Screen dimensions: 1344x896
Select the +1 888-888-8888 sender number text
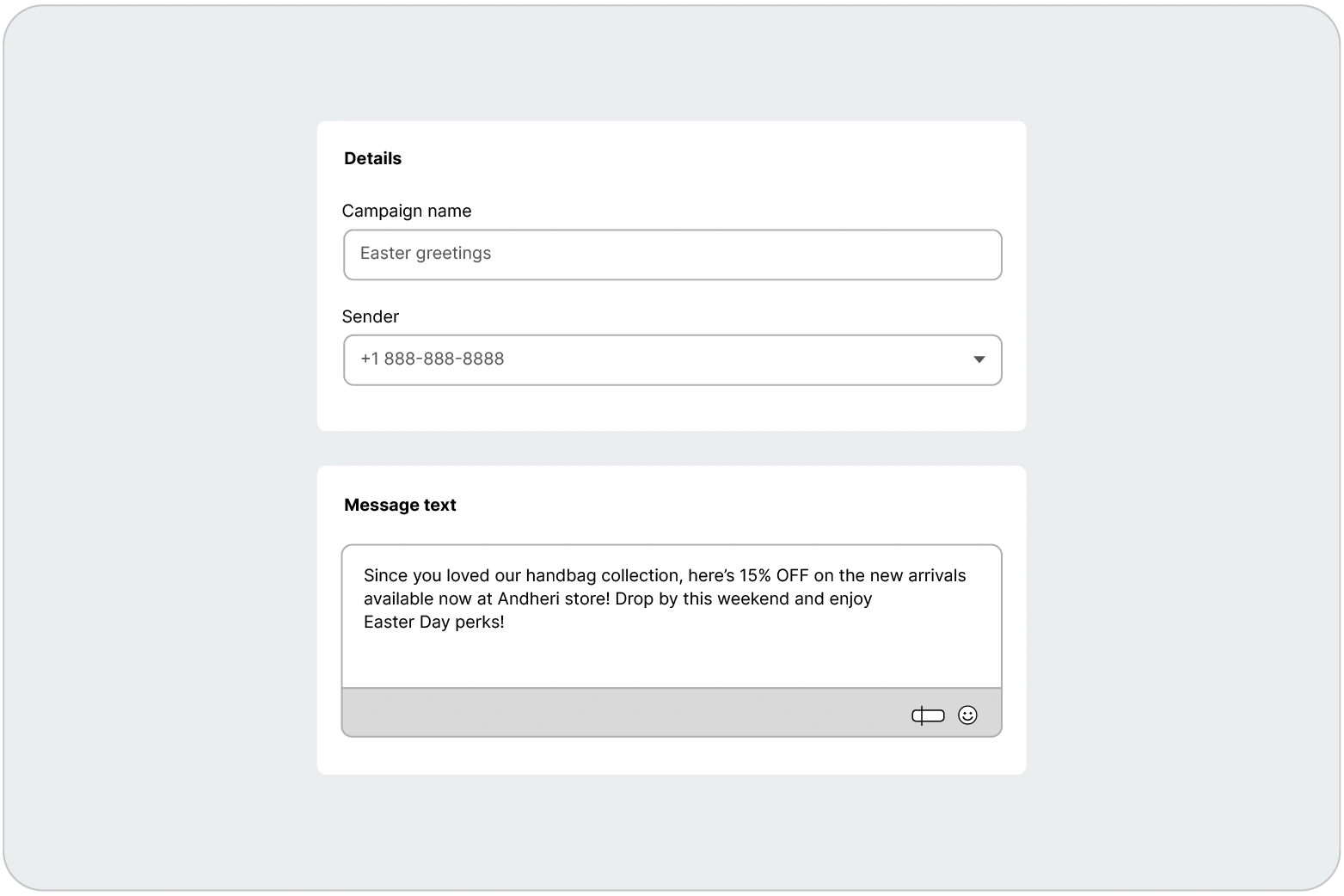[432, 359]
